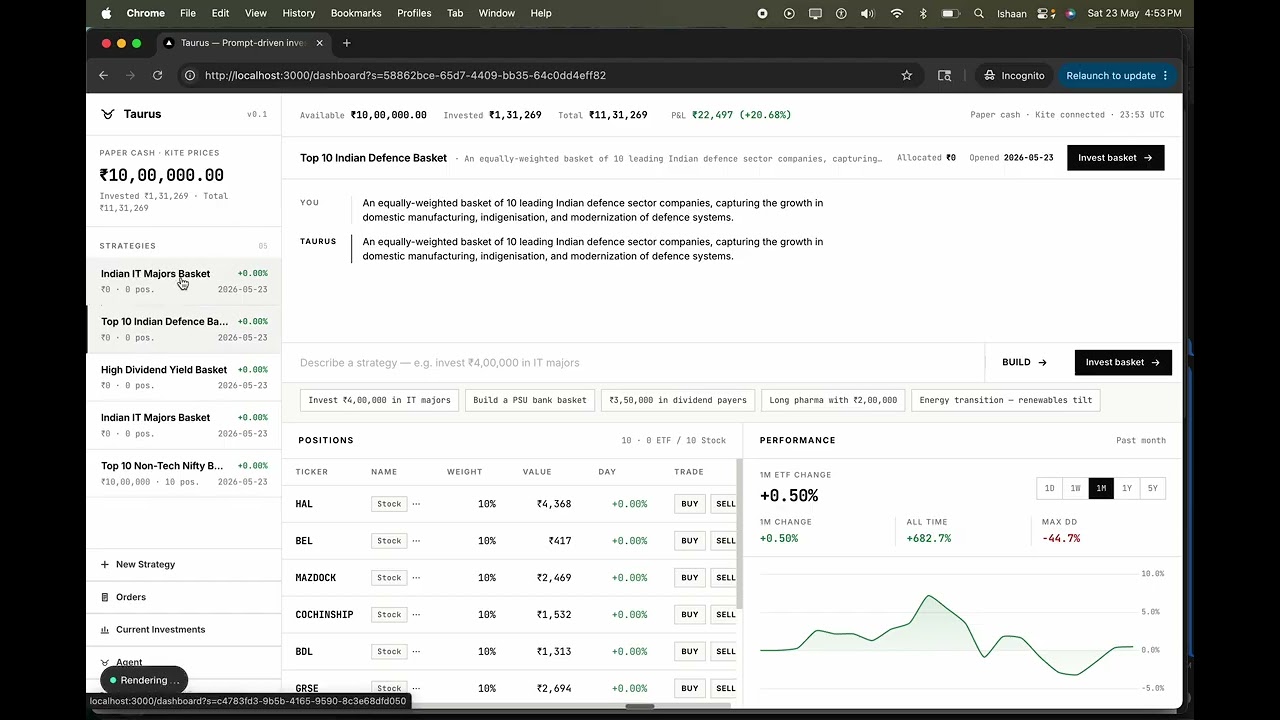This screenshot has width=1280, height=720.
Task: Open options ellipsis for COCHINSHIP row
Action: coord(416,615)
